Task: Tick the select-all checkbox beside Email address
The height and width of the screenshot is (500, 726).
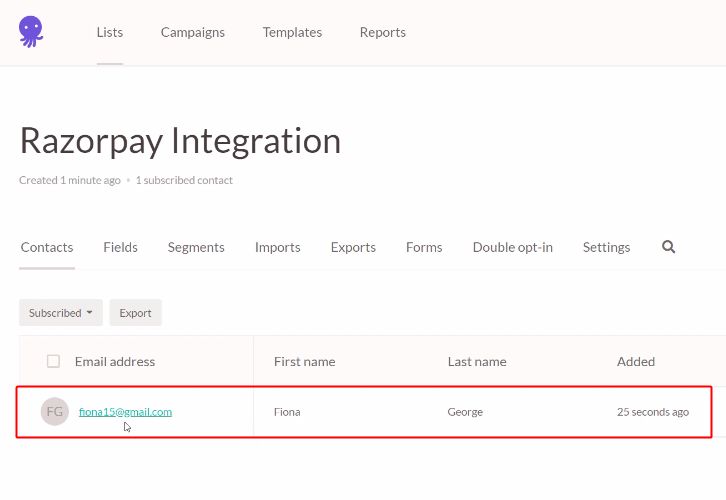Action: pyautogui.click(x=53, y=361)
